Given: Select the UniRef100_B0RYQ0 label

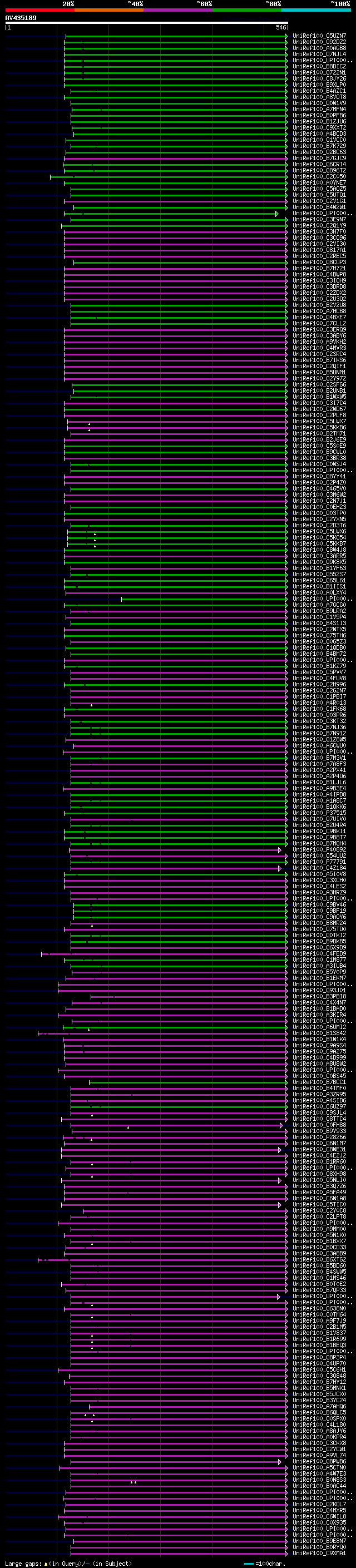Looking at the screenshot, I should coord(319,1547).
